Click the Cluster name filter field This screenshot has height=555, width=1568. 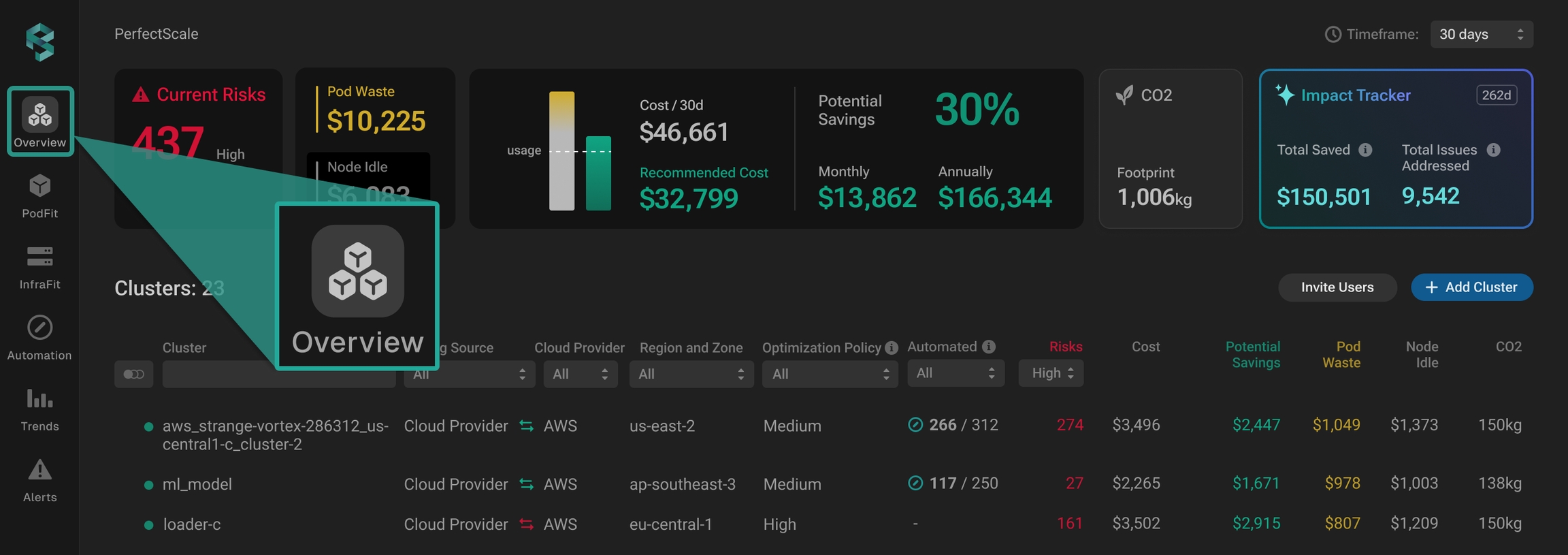click(x=218, y=374)
